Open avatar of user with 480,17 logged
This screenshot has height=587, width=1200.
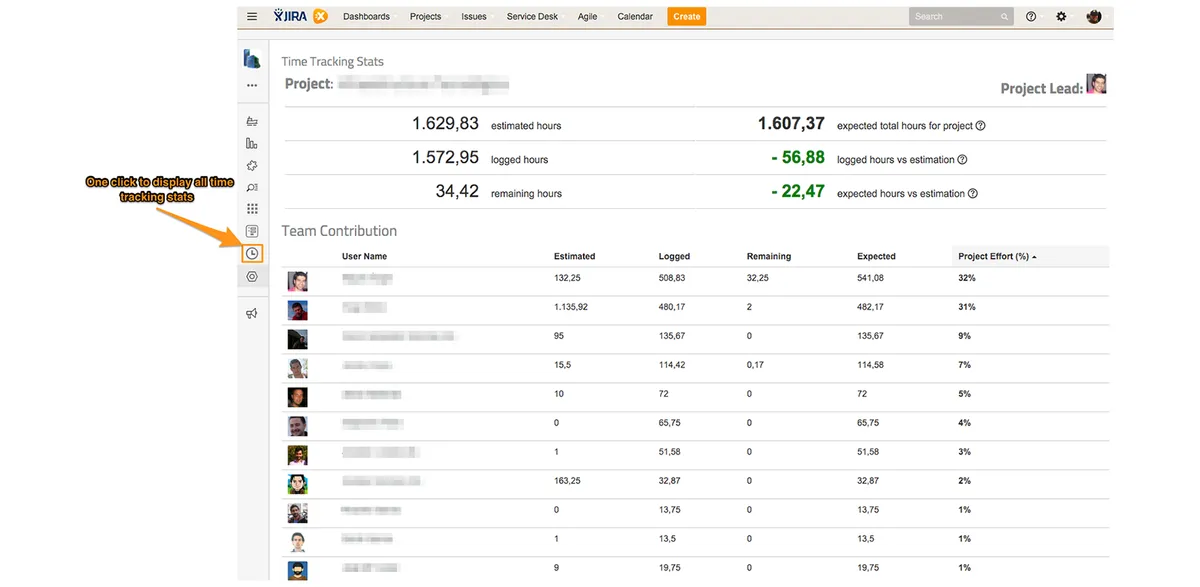click(298, 310)
